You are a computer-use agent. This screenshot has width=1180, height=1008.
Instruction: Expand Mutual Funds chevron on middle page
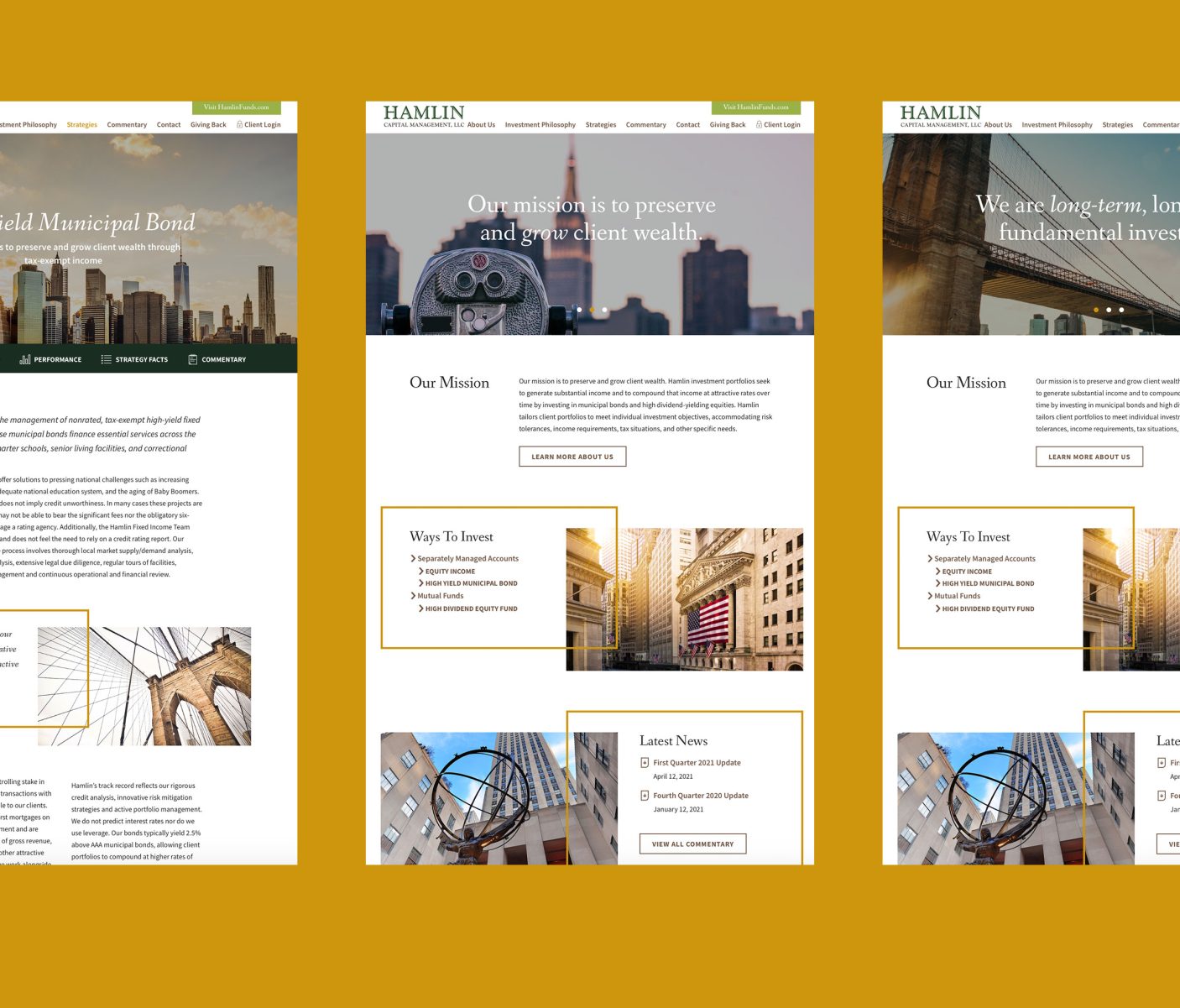point(413,596)
